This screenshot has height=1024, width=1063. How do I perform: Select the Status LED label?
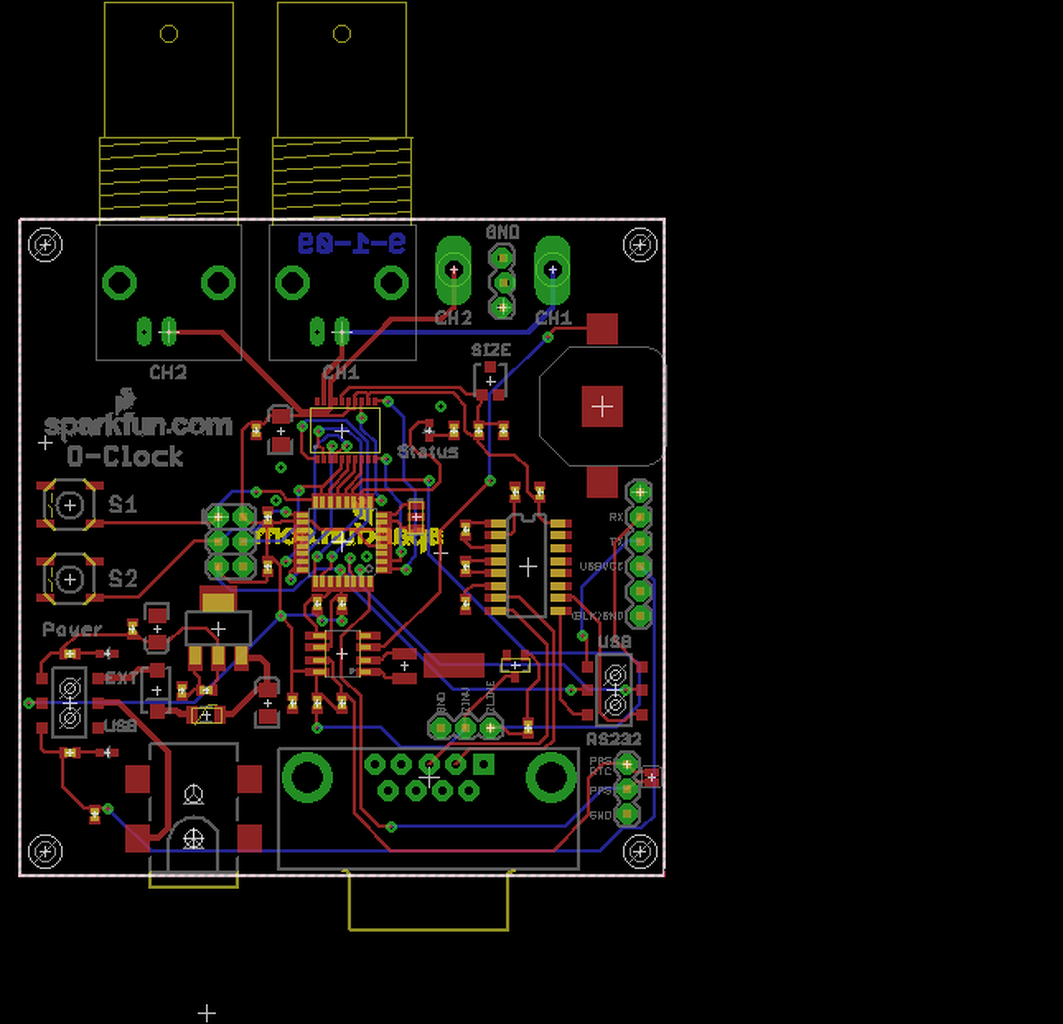(x=428, y=452)
